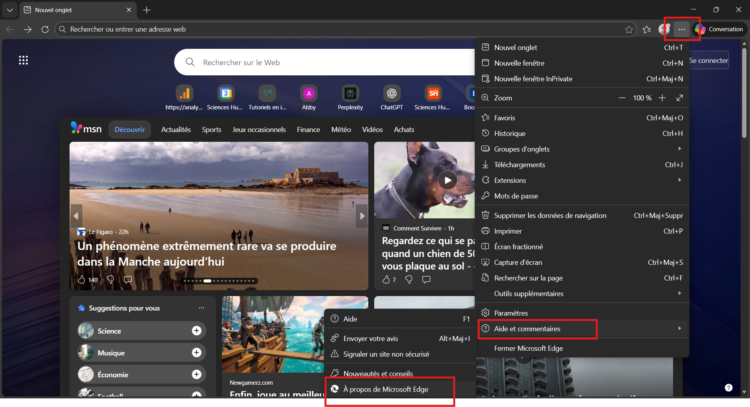
Task: Open the Jeux occasionnels tab
Action: click(259, 130)
